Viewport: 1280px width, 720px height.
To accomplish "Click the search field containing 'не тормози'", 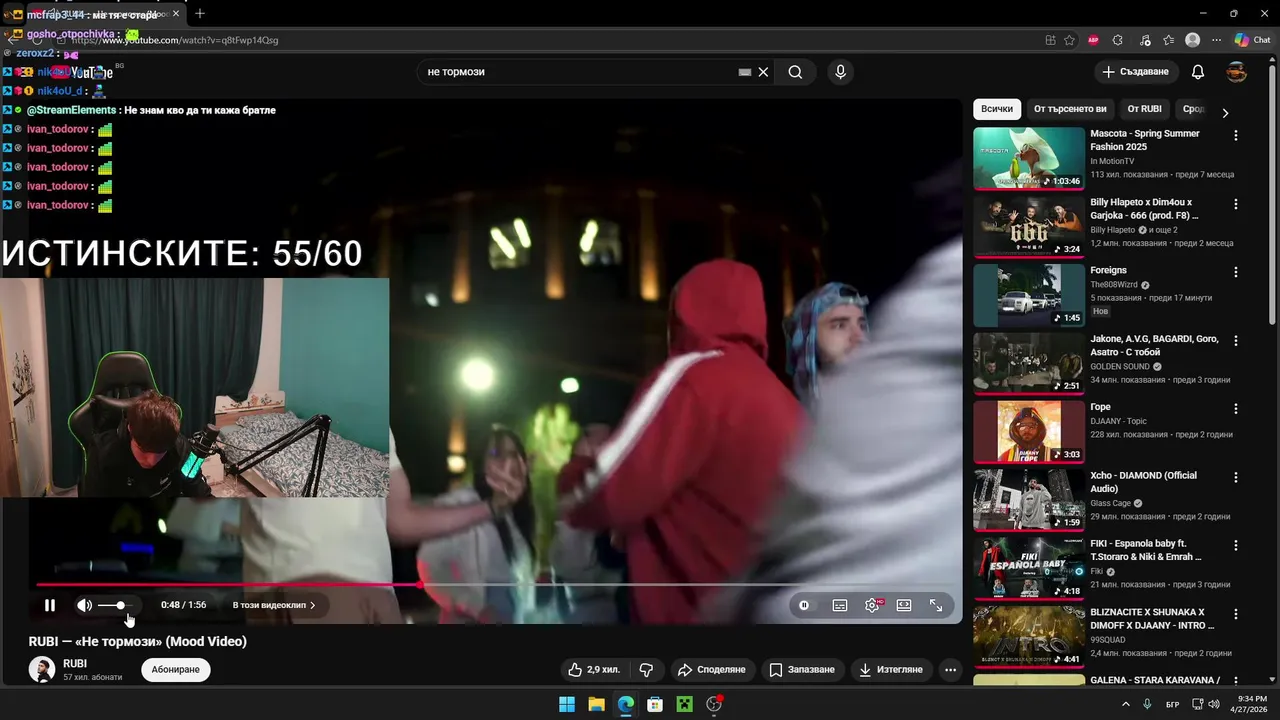I will (x=580, y=72).
